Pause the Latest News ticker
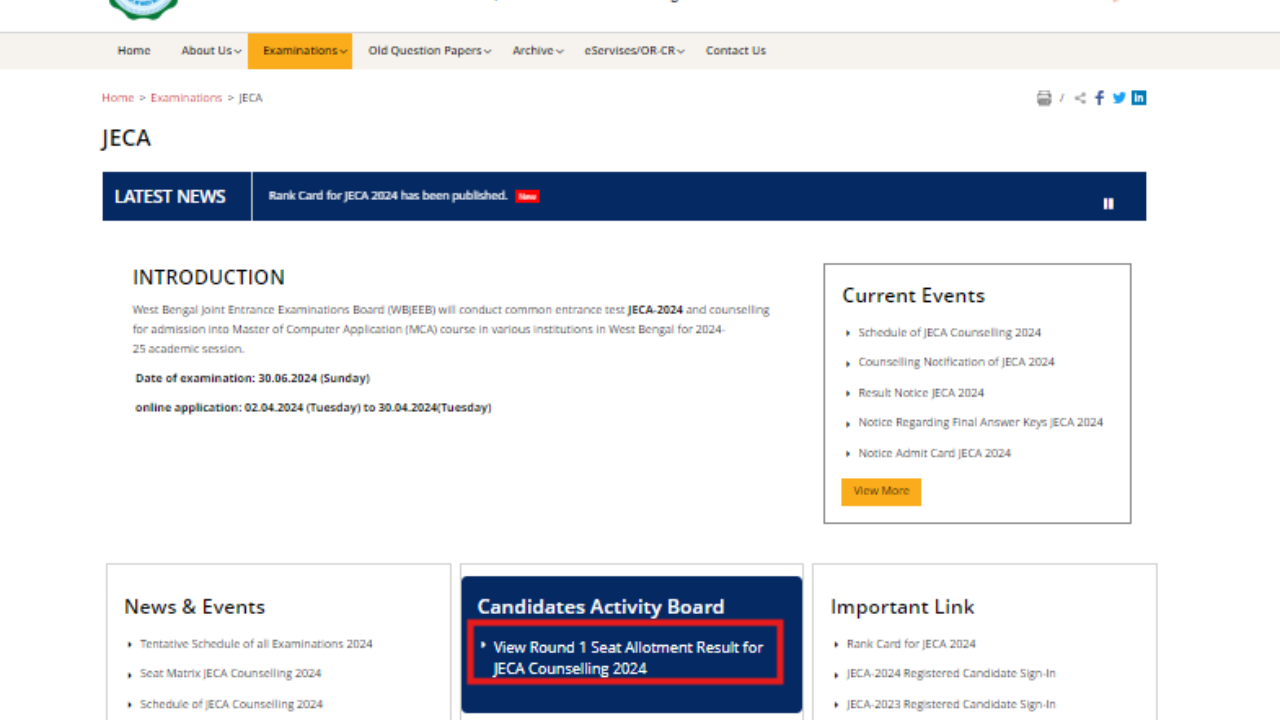This screenshot has height=720, width=1280. pos(1108,203)
